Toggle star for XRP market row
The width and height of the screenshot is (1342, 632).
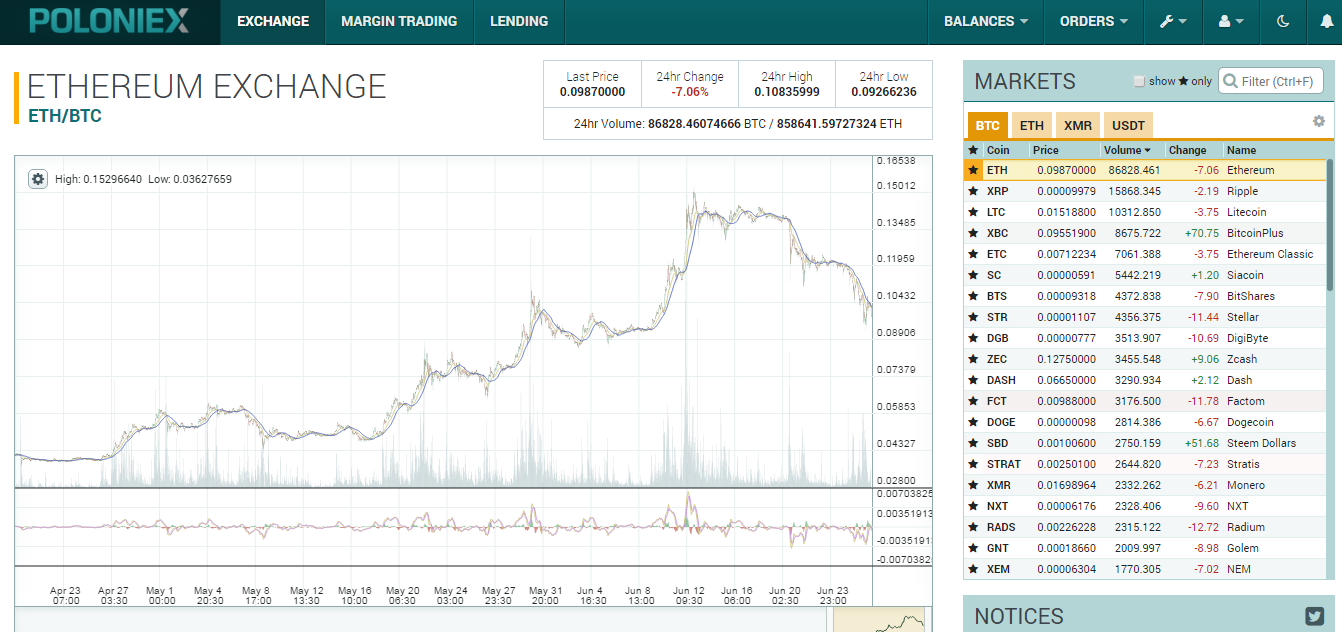click(973, 191)
